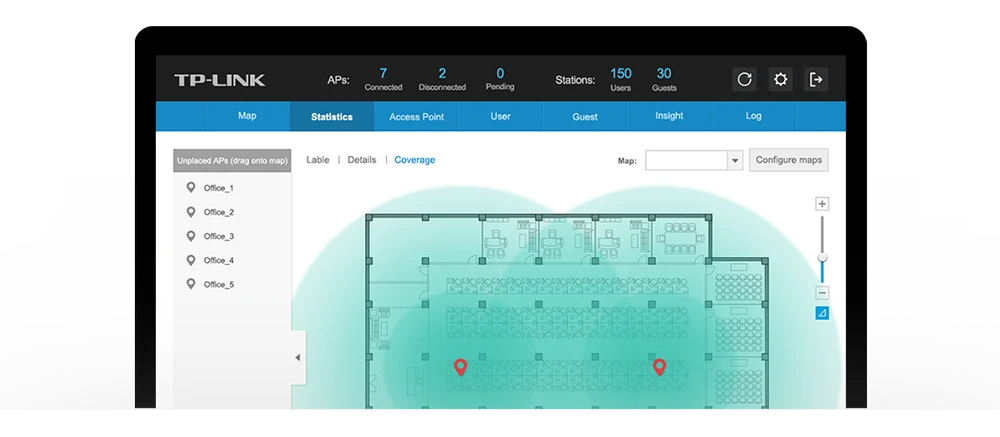The width and height of the screenshot is (1000, 437).
Task: Open the Map dropdown arrow
Action: pos(735,160)
